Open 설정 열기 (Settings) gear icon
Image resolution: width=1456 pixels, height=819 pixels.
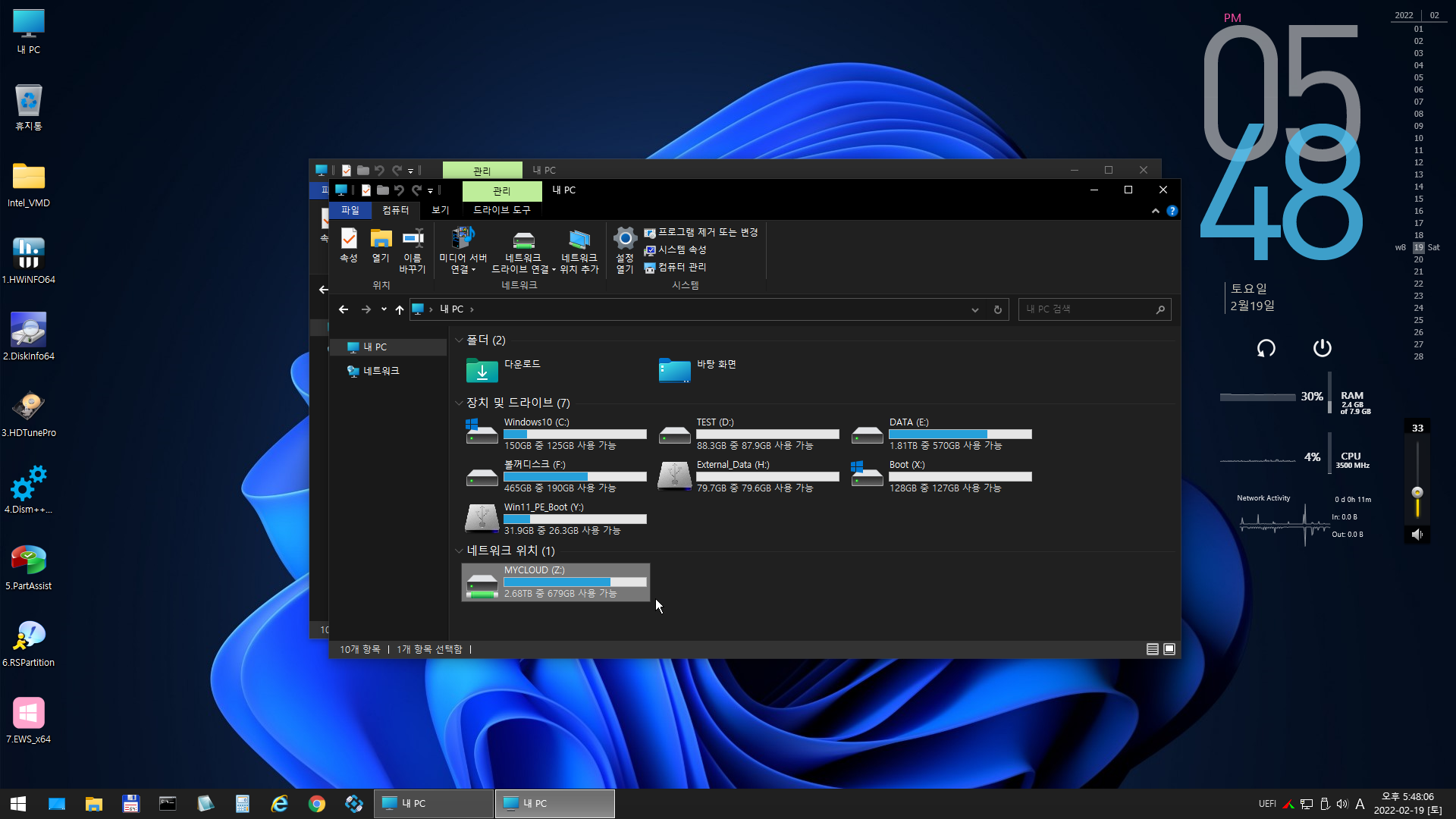[x=625, y=250]
